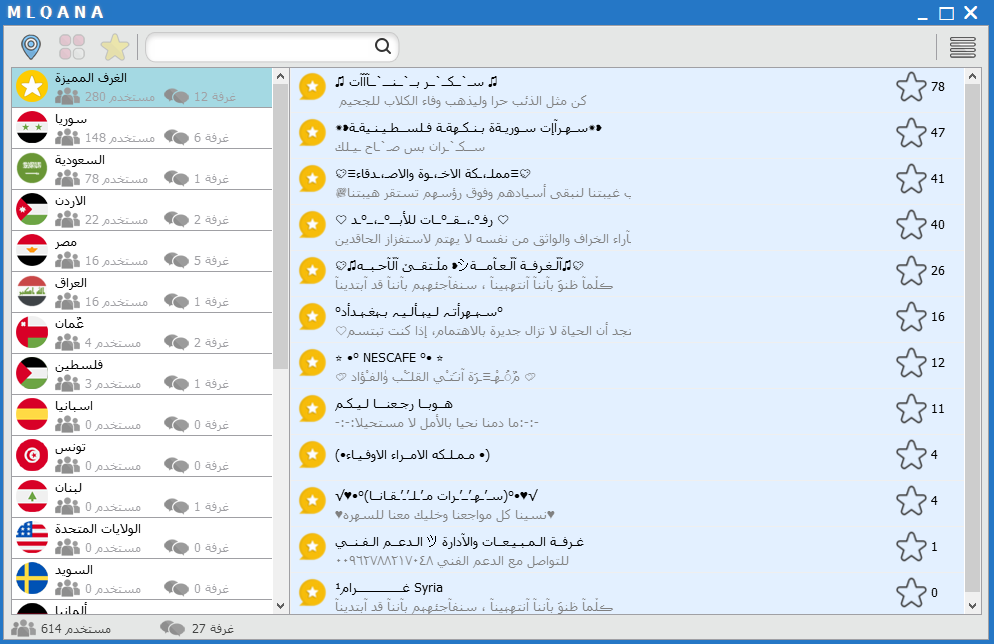Select the Egypt (مصر) country category
994x644 pixels.
(142, 252)
